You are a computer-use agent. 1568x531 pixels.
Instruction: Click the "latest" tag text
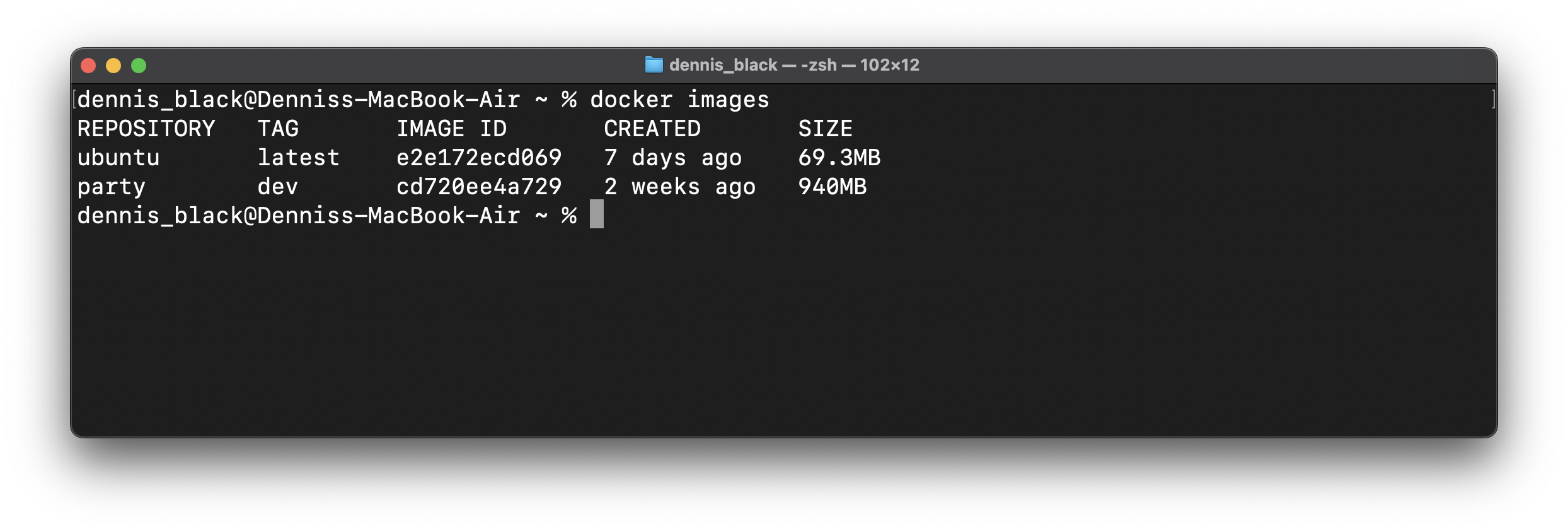pyautogui.click(x=299, y=158)
